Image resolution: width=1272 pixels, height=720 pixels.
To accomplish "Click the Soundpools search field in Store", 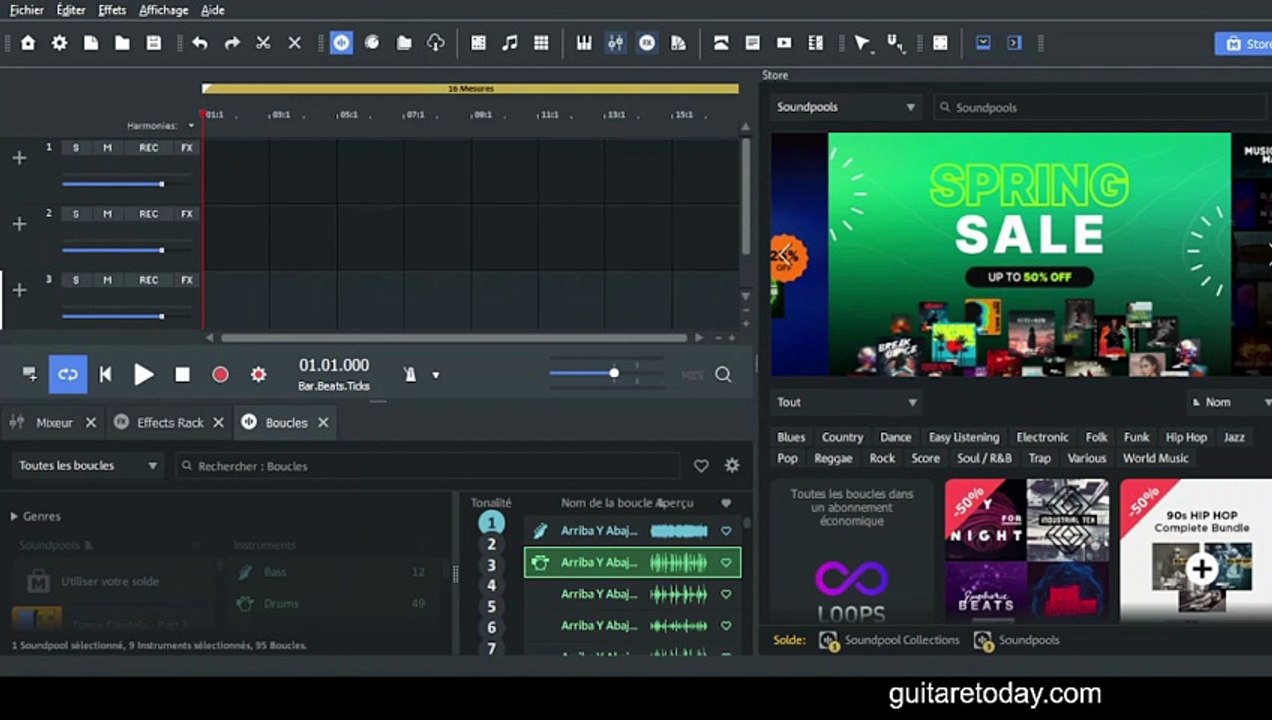I will pyautogui.click(x=1100, y=107).
